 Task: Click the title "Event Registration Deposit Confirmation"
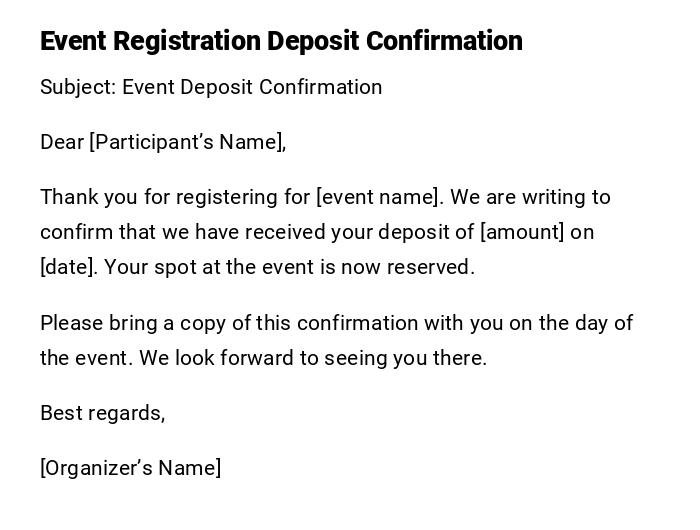(x=281, y=41)
